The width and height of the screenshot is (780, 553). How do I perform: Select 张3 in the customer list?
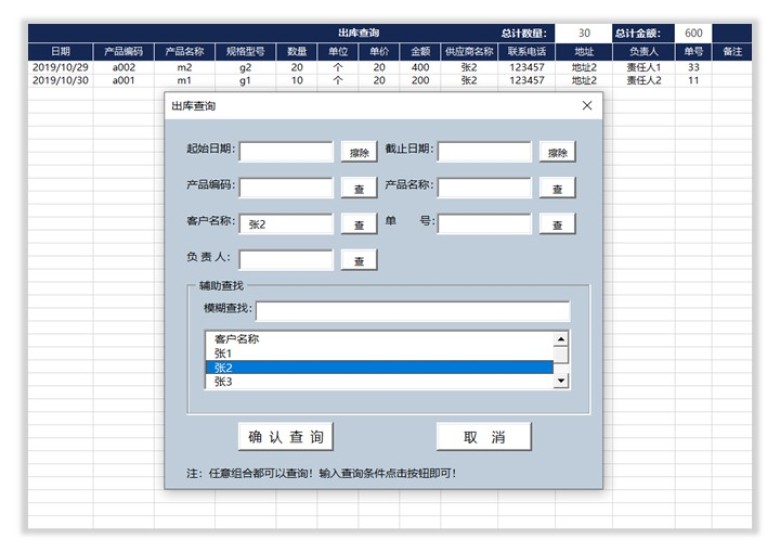(x=379, y=381)
